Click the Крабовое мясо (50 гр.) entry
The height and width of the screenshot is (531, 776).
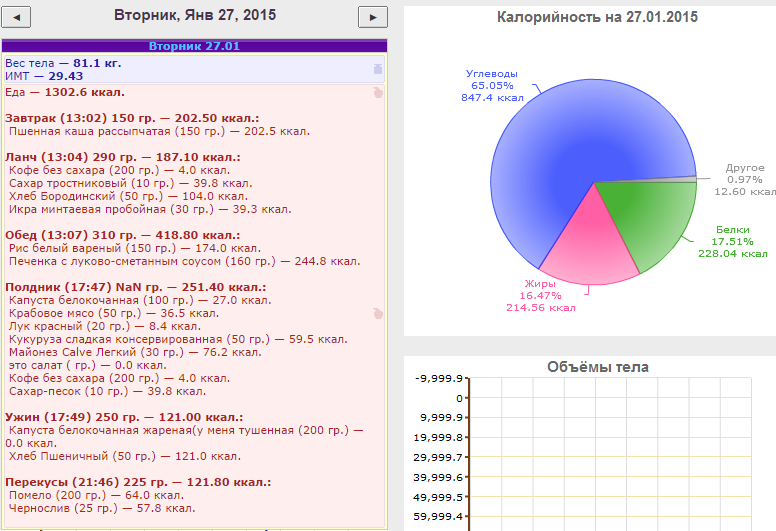coord(114,313)
